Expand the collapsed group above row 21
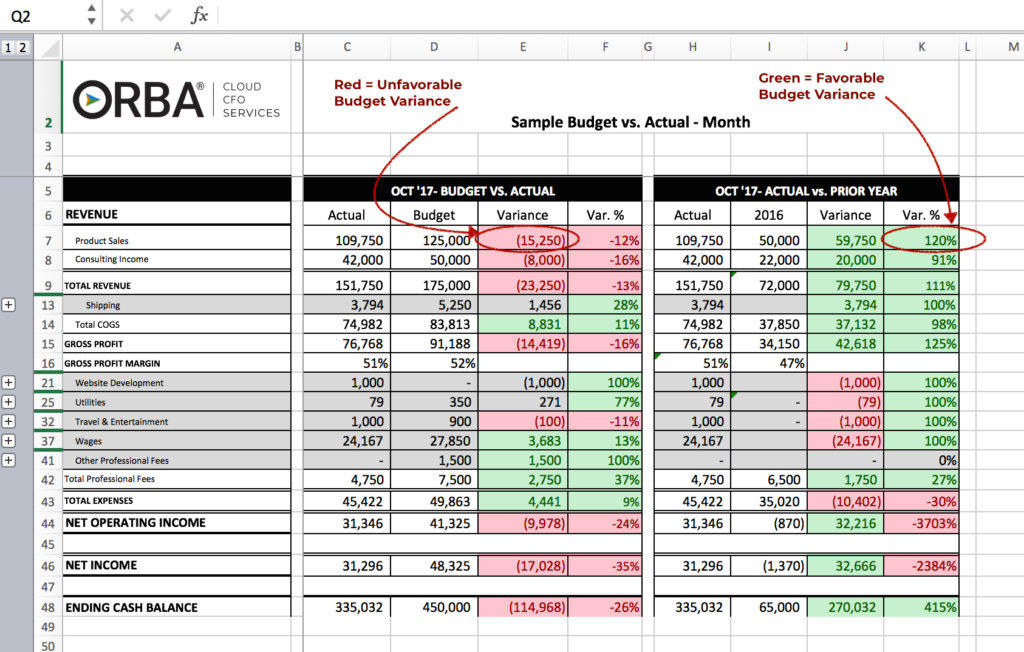This screenshot has height=652, width=1024. pos(9,382)
